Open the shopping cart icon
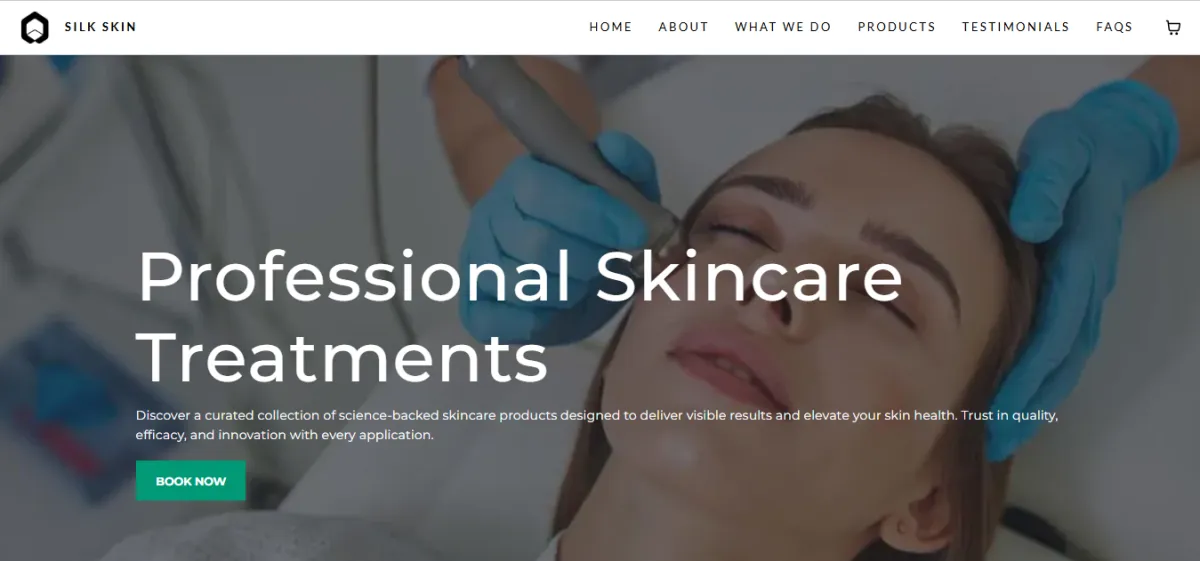The height and width of the screenshot is (561, 1200). tap(1173, 28)
